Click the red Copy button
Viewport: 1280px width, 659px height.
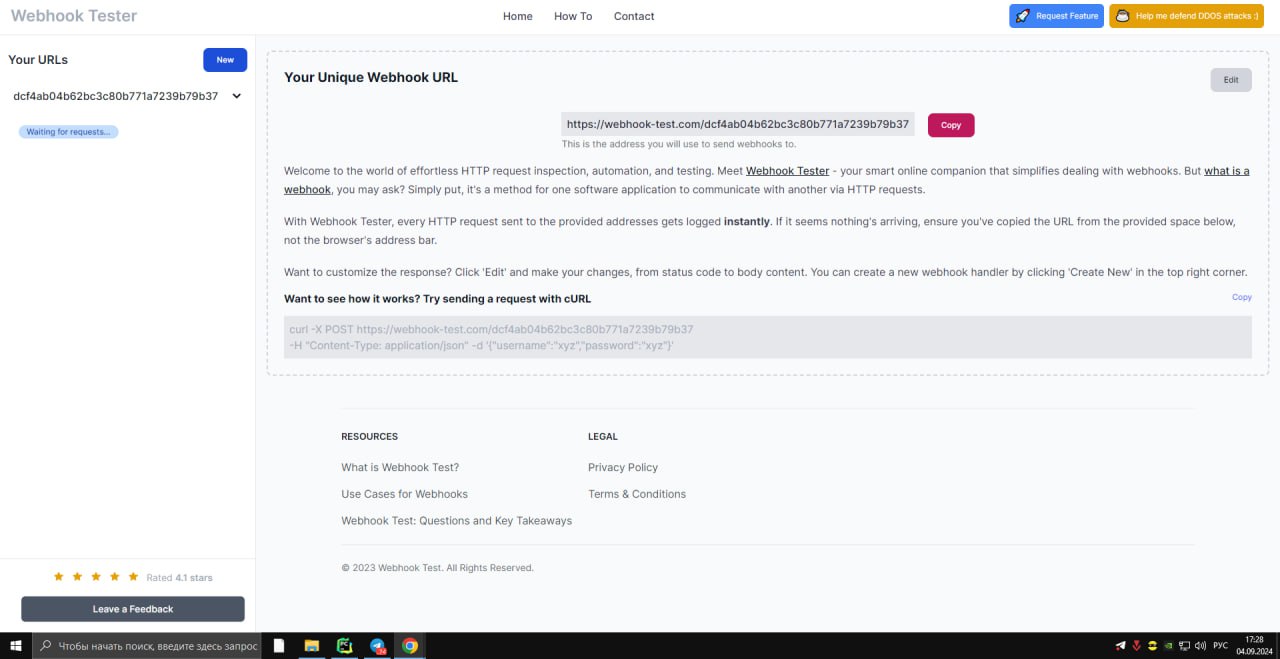pos(951,125)
